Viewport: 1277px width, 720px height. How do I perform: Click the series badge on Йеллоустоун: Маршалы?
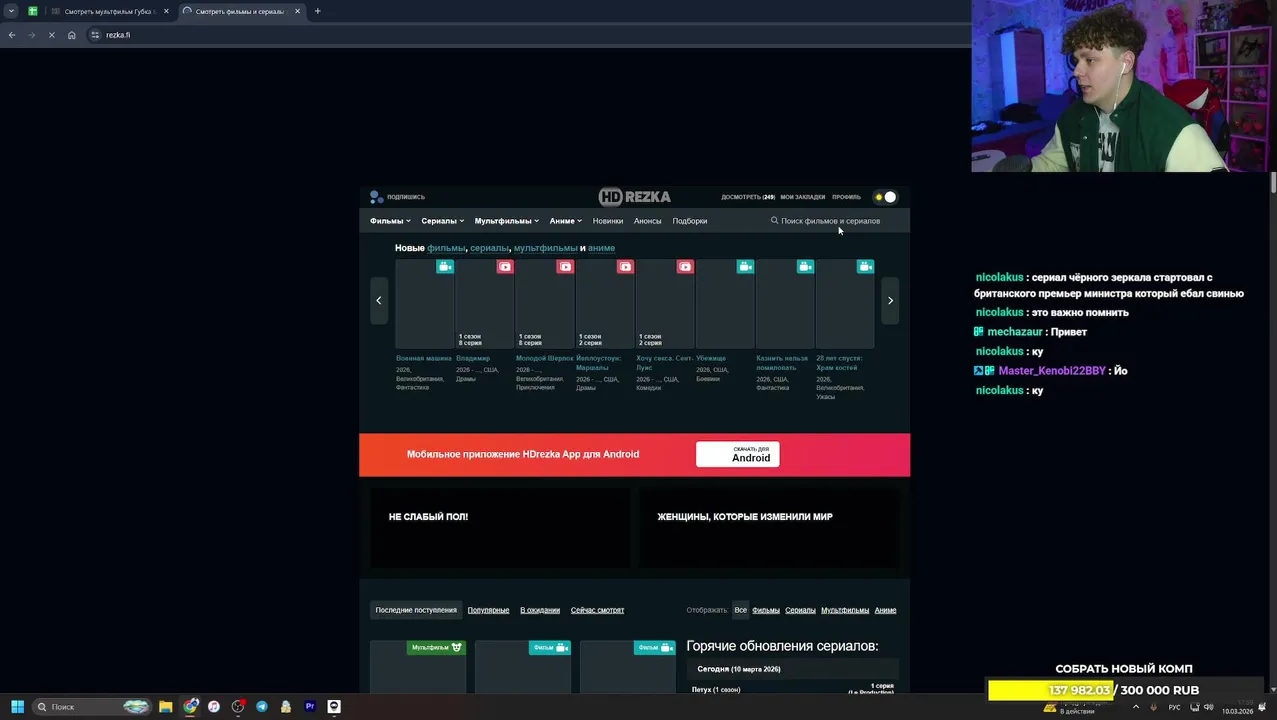point(625,267)
